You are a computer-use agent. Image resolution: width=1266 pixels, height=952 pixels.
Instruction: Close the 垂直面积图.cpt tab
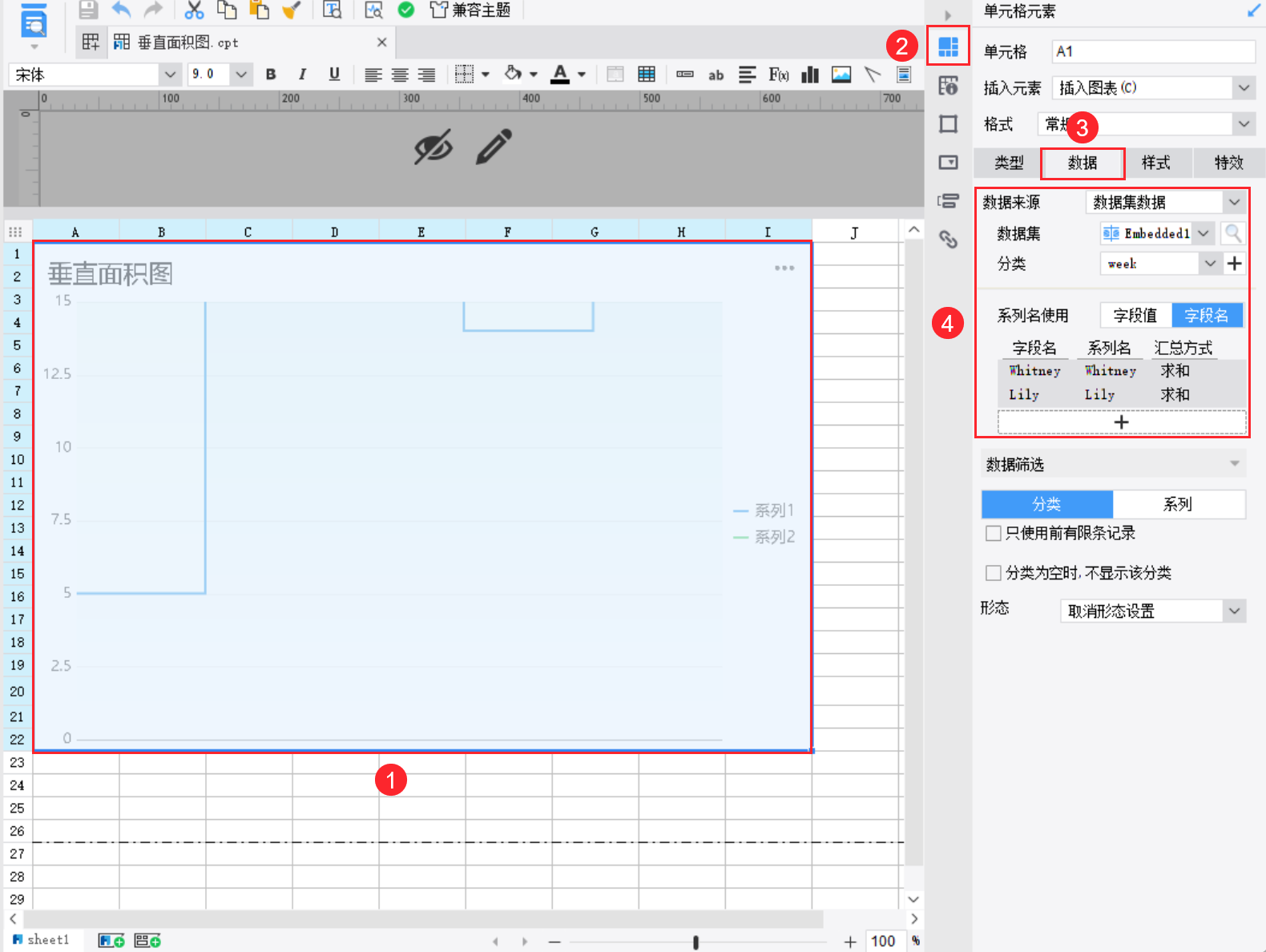[381, 42]
